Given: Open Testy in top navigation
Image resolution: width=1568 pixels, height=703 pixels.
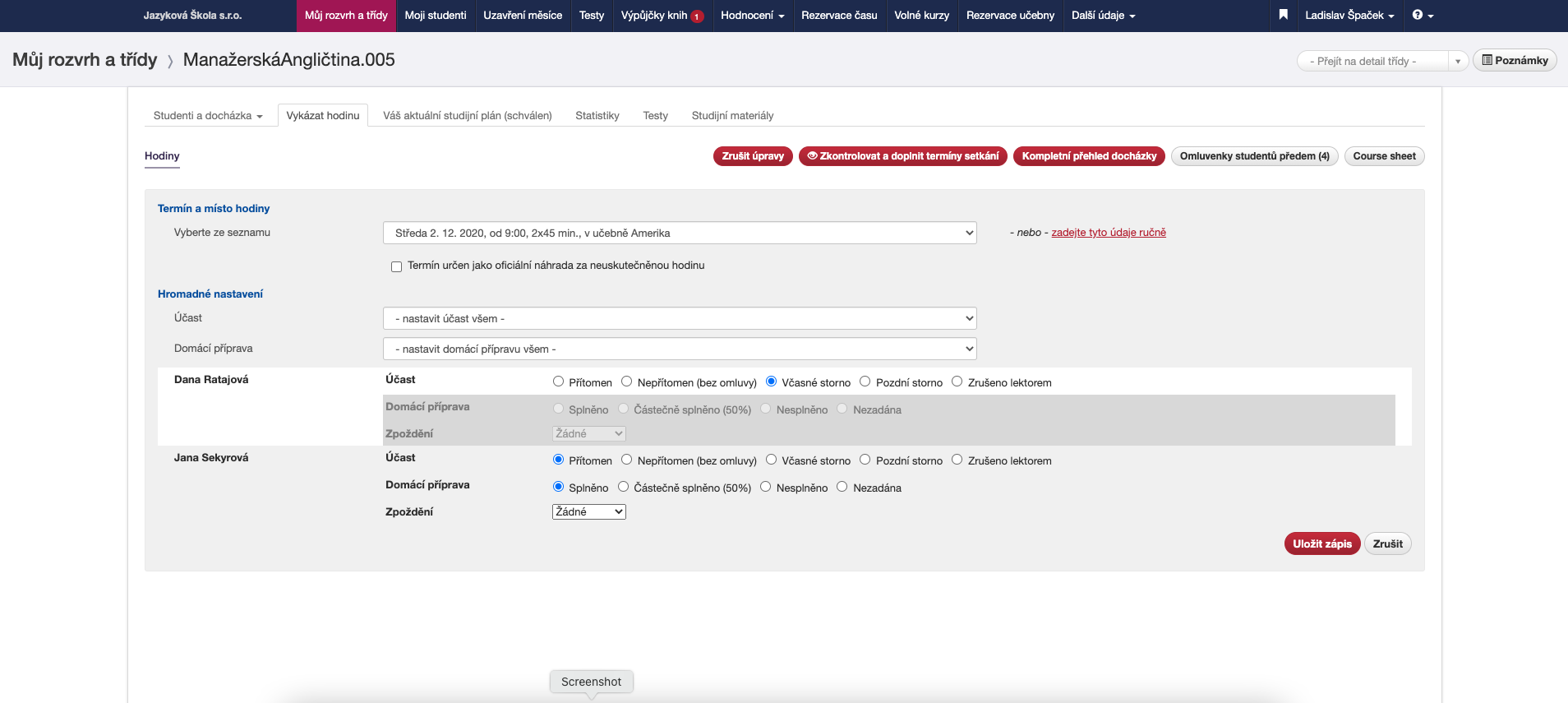Looking at the screenshot, I should (x=592, y=16).
